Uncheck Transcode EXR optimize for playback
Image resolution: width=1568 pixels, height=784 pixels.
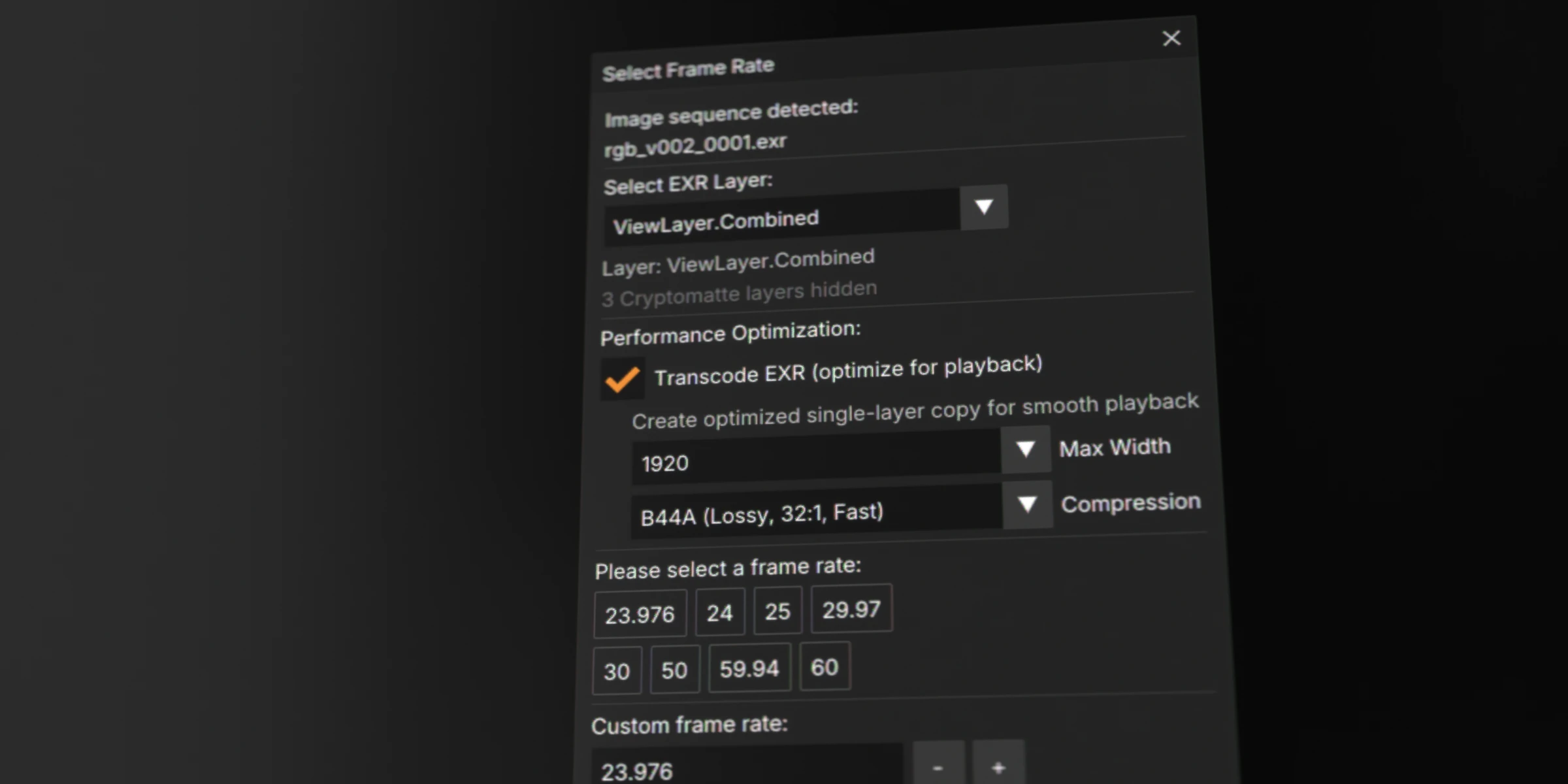coord(622,378)
